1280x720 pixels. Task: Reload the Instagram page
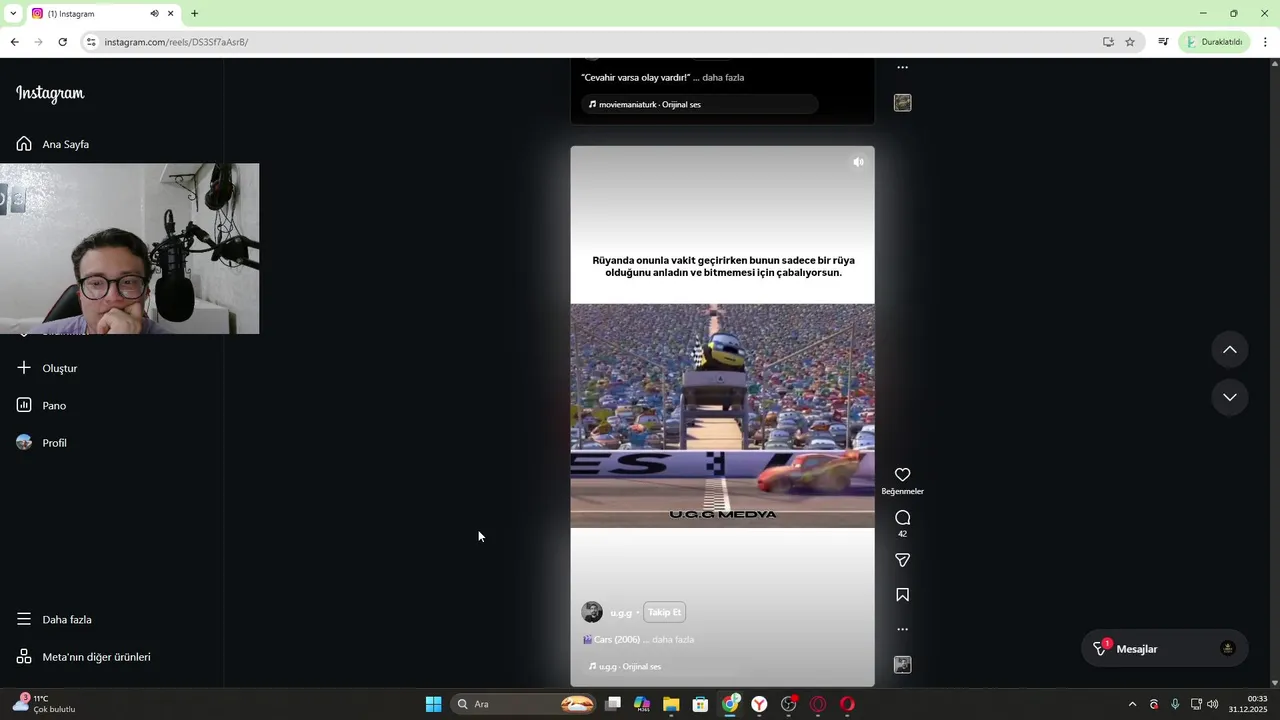tap(62, 42)
